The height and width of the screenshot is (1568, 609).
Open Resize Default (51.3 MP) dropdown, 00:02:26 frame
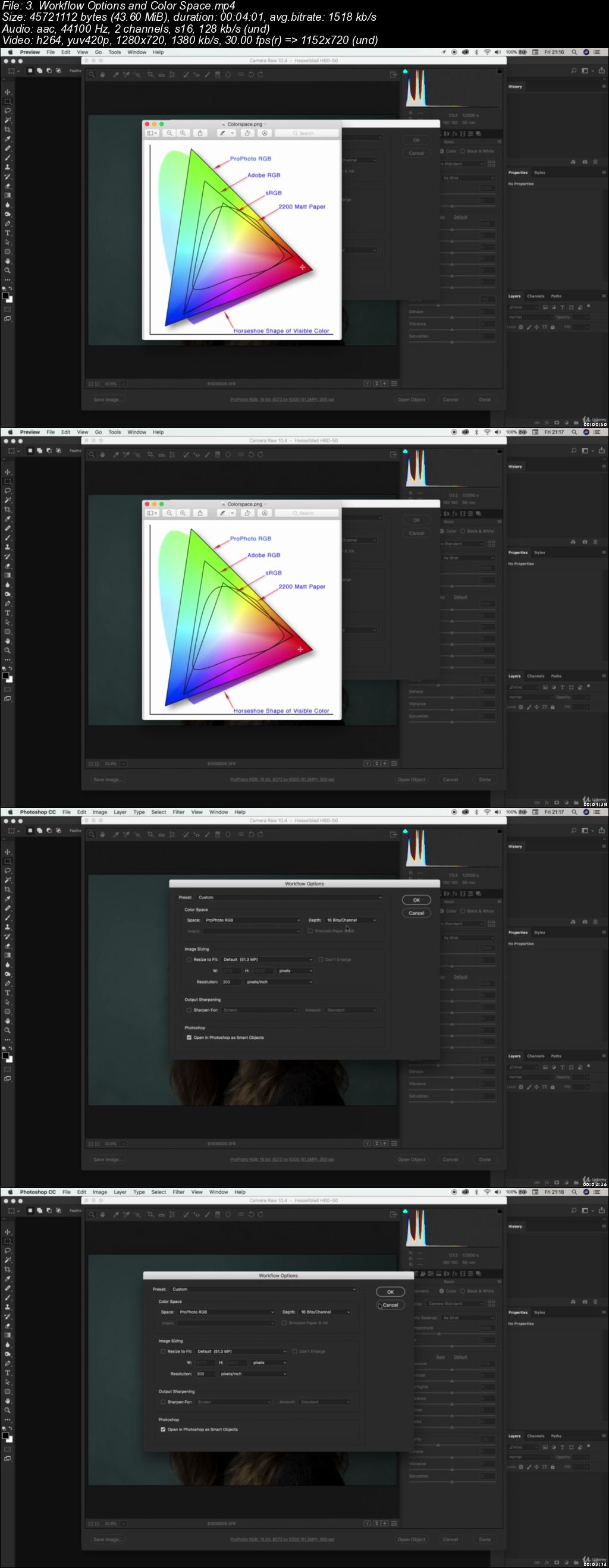point(267,959)
